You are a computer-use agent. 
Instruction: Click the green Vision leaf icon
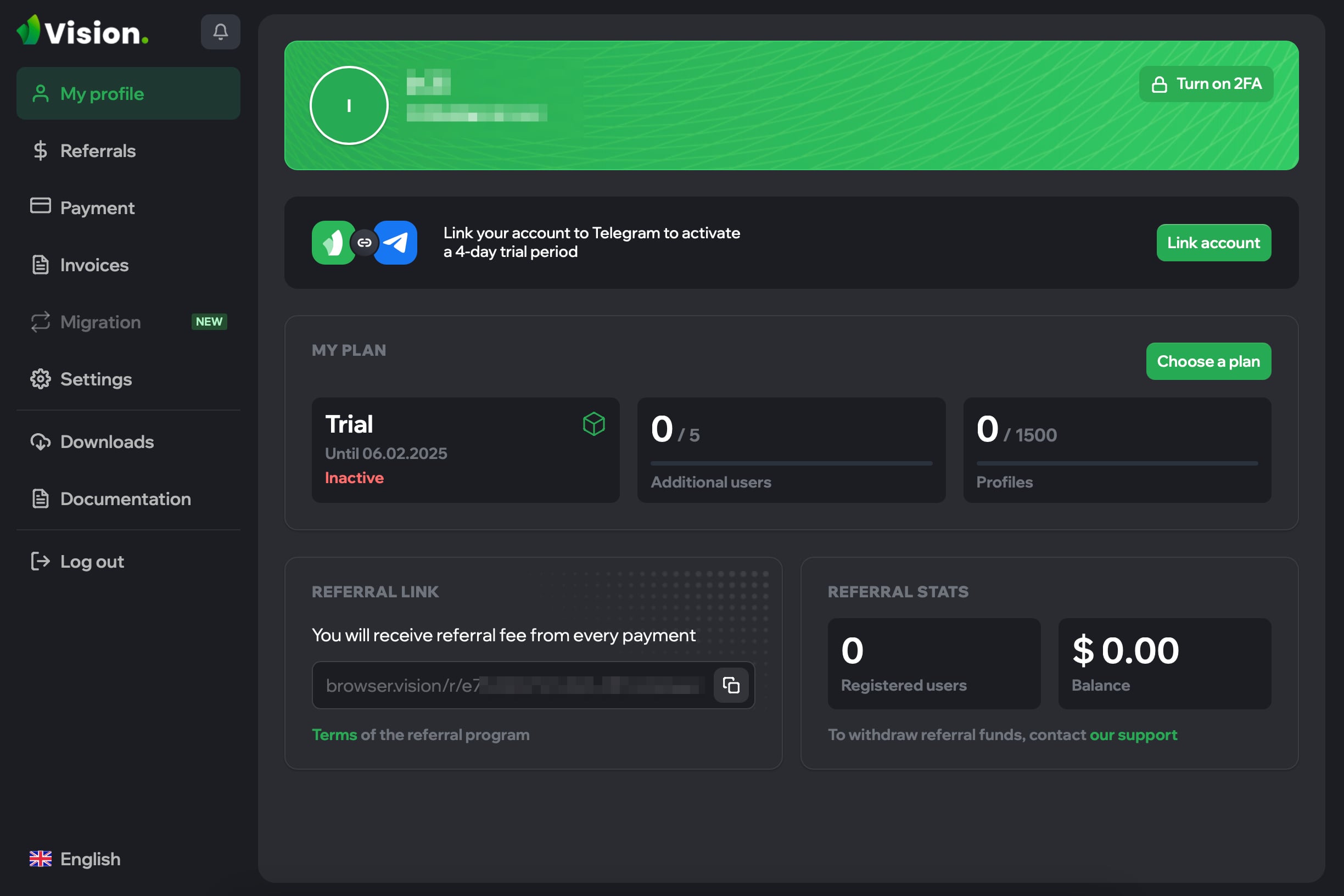pos(333,242)
